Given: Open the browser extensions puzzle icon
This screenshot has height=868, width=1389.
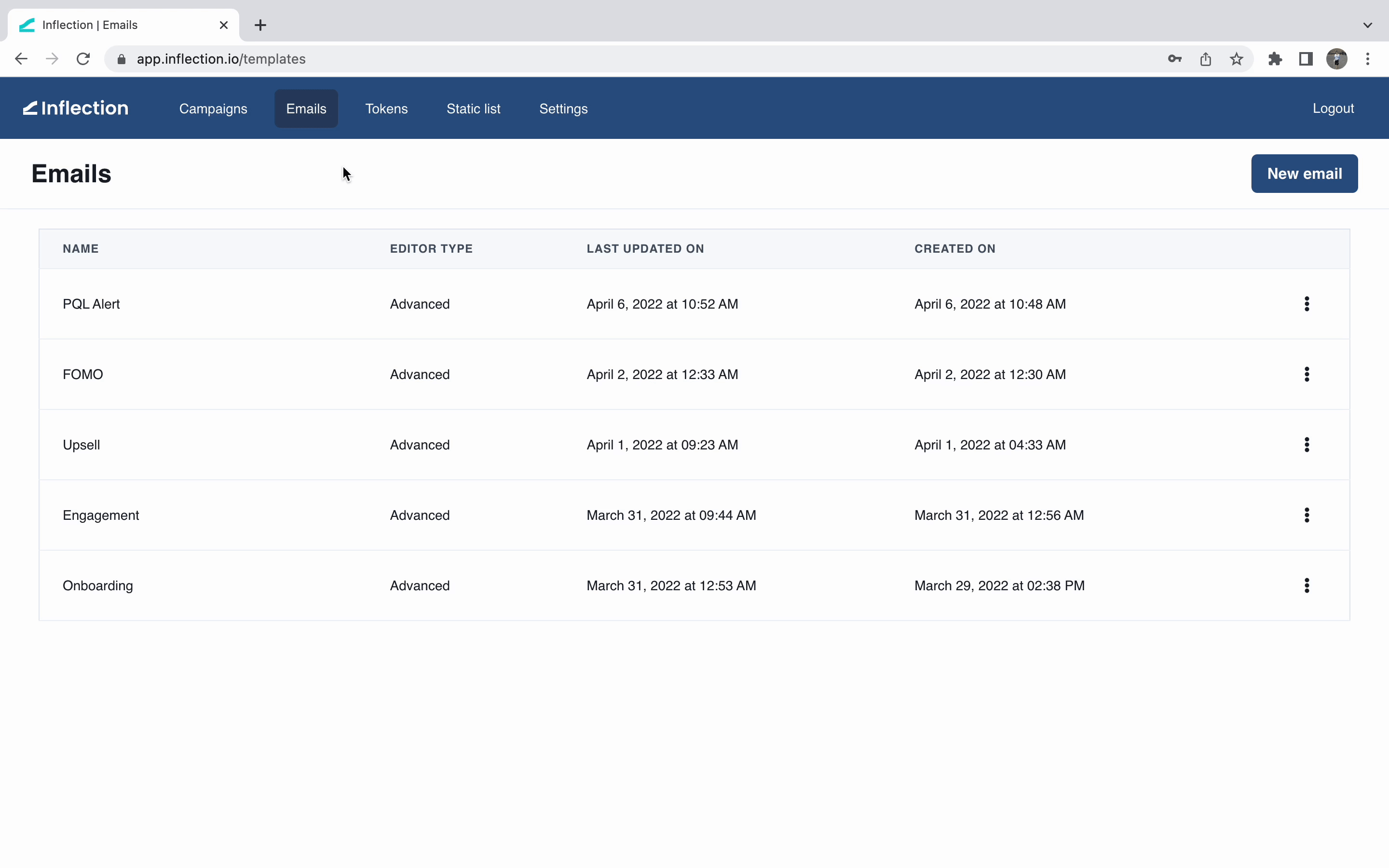Looking at the screenshot, I should 1275,58.
